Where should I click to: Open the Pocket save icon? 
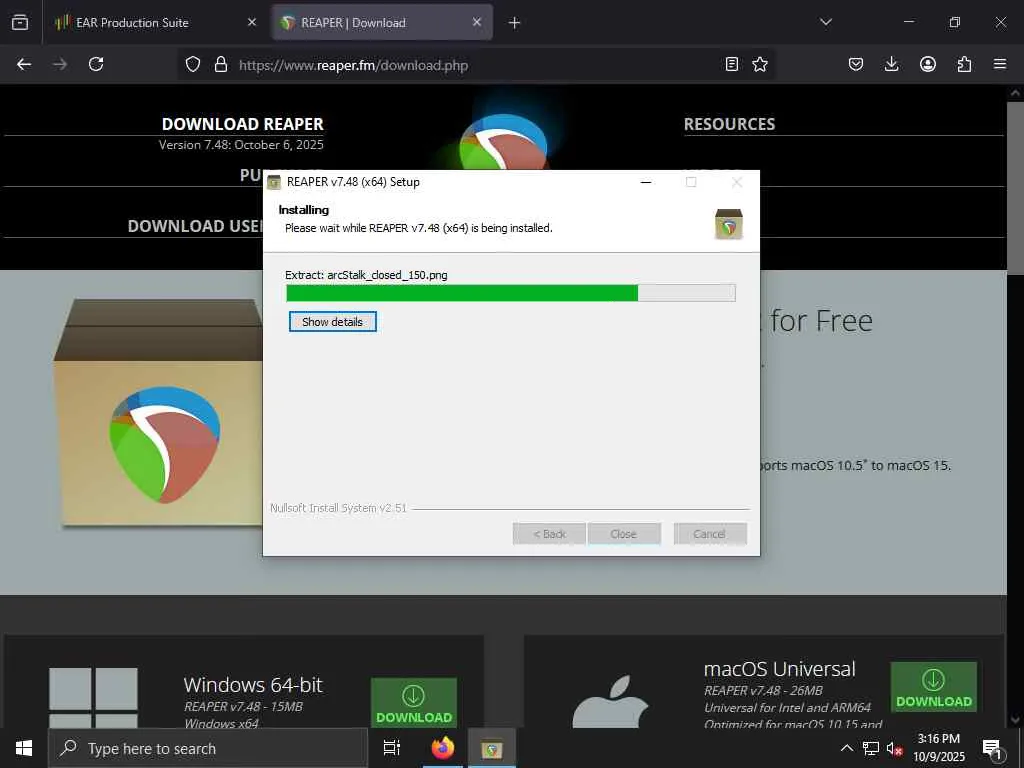(856, 64)
